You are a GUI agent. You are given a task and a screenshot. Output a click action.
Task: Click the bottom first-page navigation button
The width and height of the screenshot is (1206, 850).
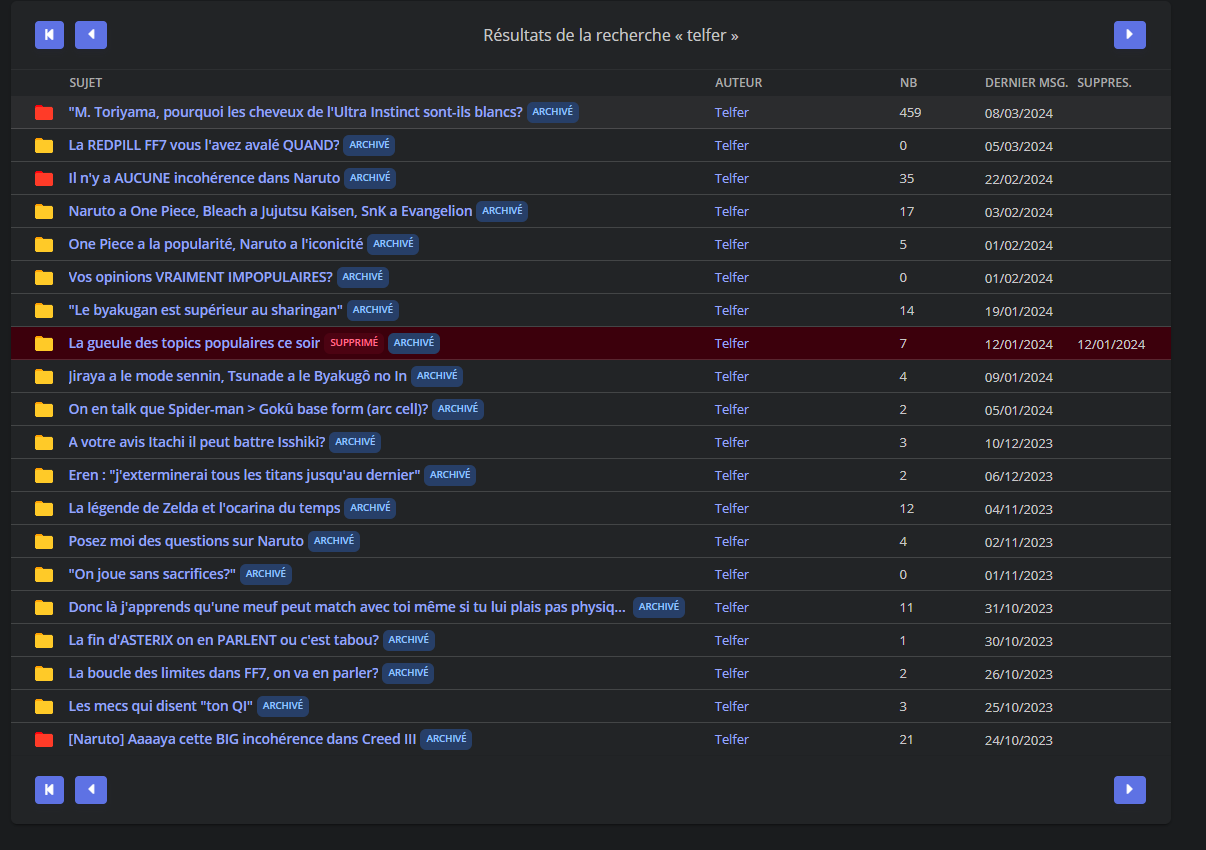pos(49,790)
